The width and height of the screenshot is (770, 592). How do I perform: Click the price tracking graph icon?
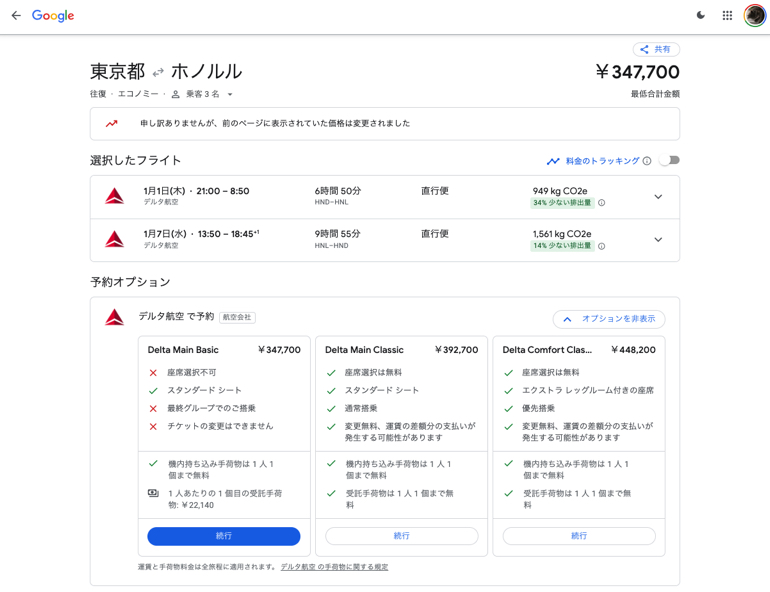(553, 161)
